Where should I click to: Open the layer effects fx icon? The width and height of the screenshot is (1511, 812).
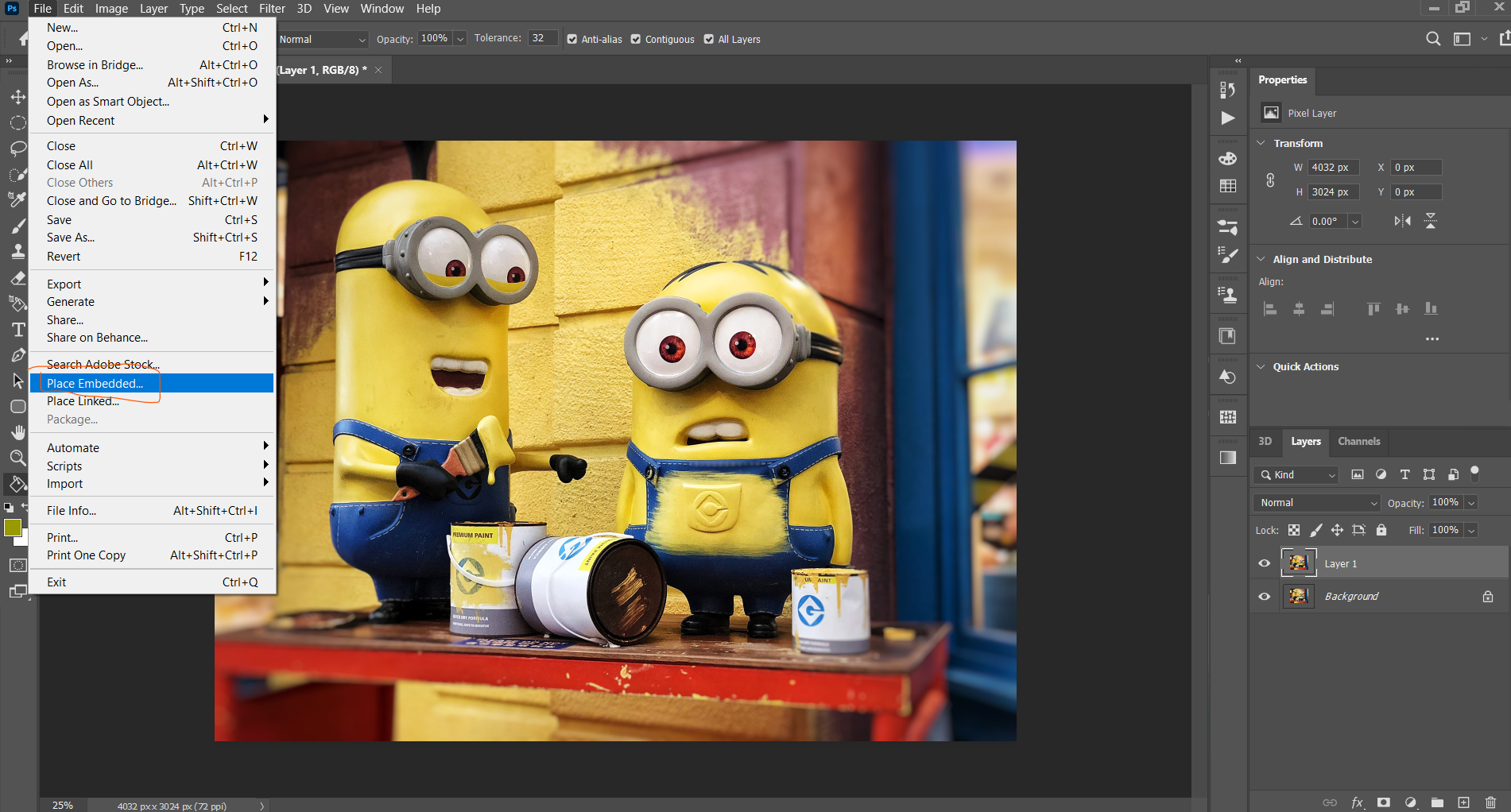point(1357,802)
